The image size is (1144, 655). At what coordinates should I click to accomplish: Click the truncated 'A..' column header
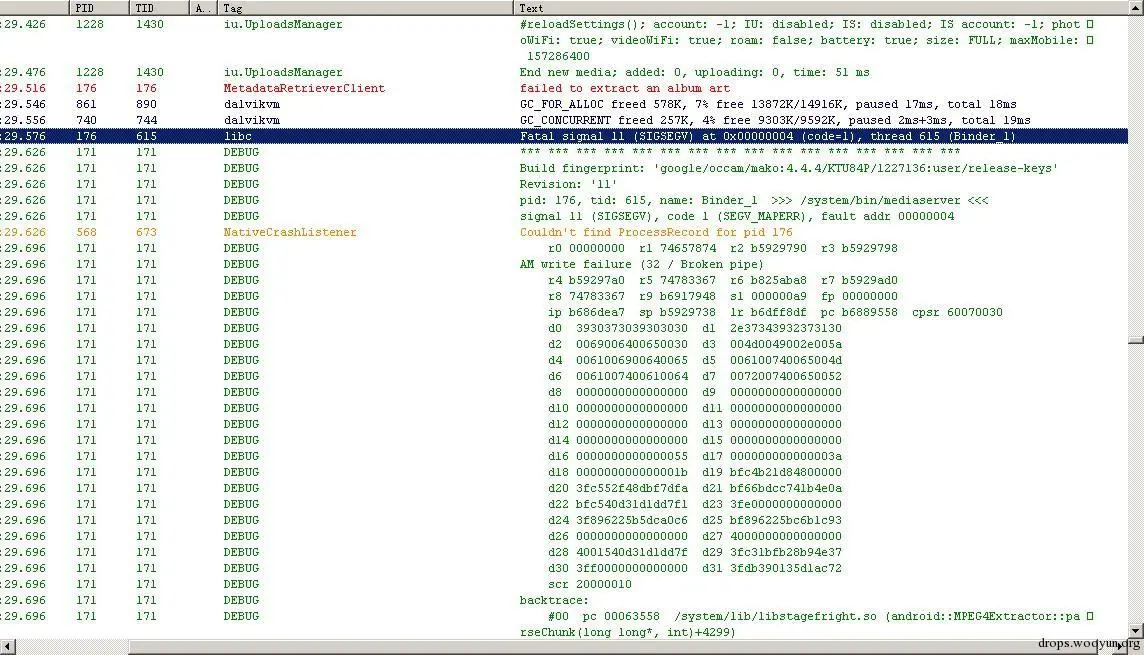(x=203, y=8)
